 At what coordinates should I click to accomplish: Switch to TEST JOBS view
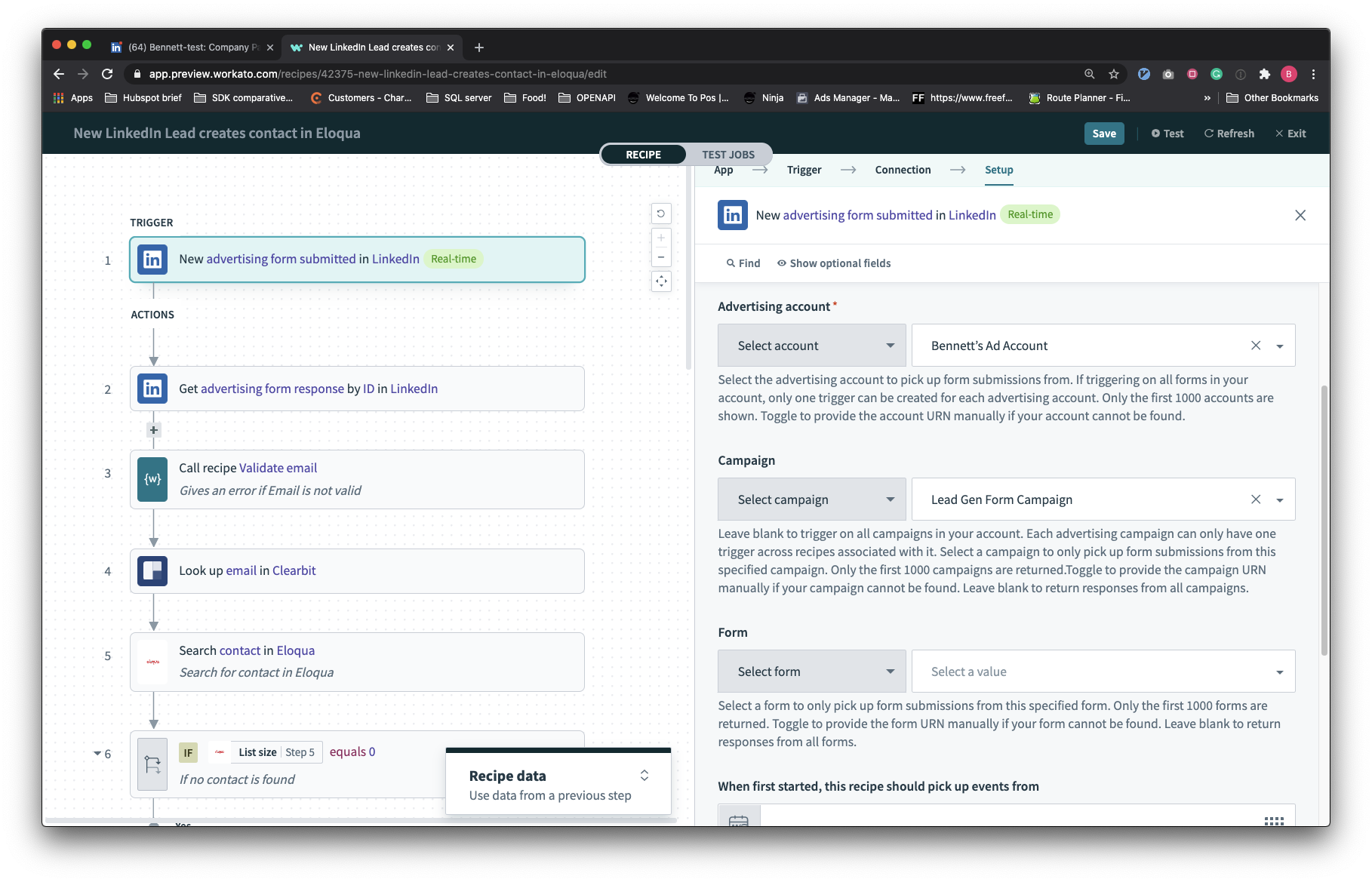(x=728, y=155)
